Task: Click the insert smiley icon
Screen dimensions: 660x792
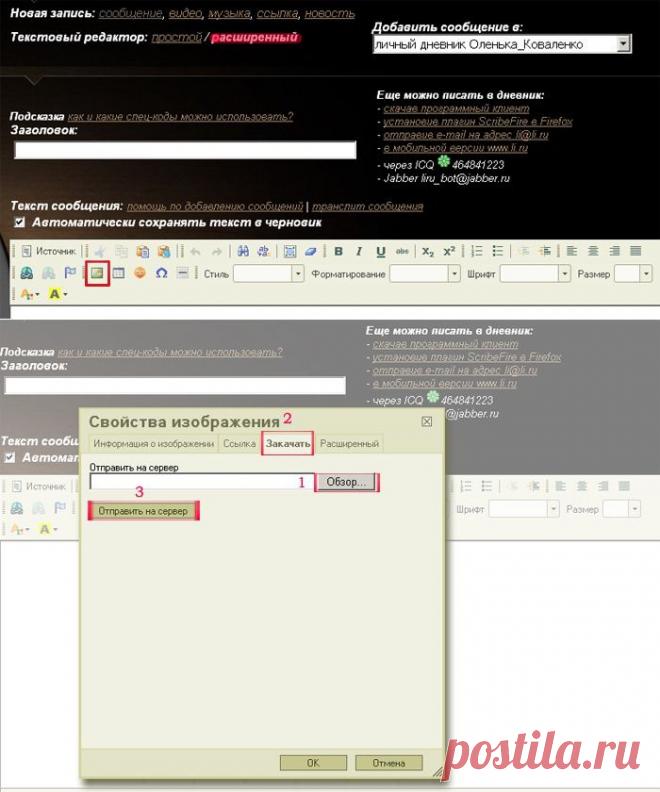Action: pyautogui.click(x=140, y=273)
